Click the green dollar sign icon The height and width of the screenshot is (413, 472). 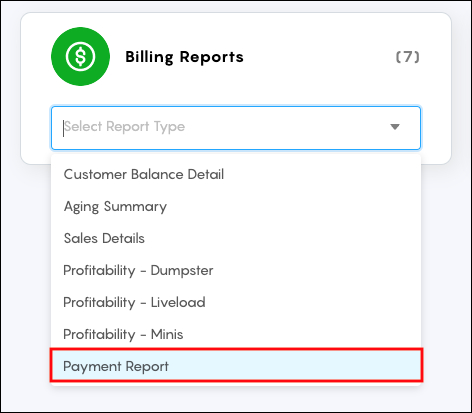[x=80, y=56]
